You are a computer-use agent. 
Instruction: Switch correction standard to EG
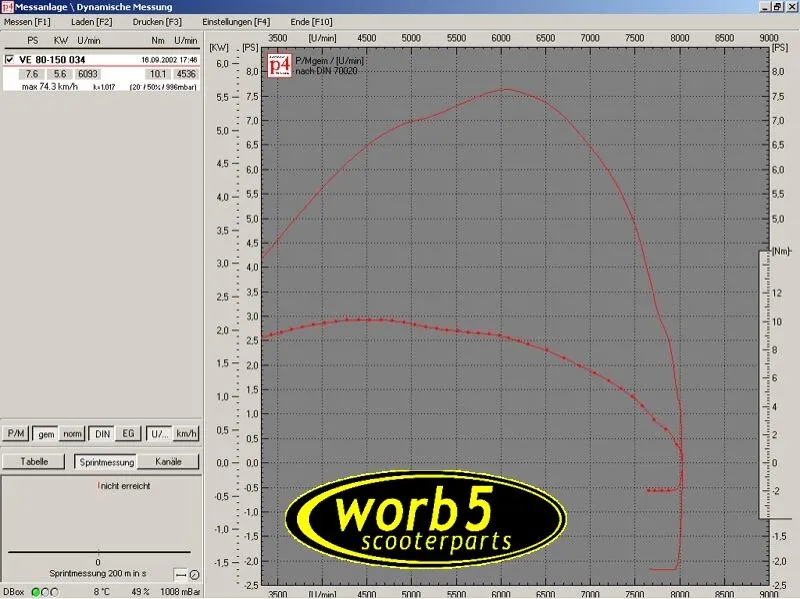tap(129, 433)
